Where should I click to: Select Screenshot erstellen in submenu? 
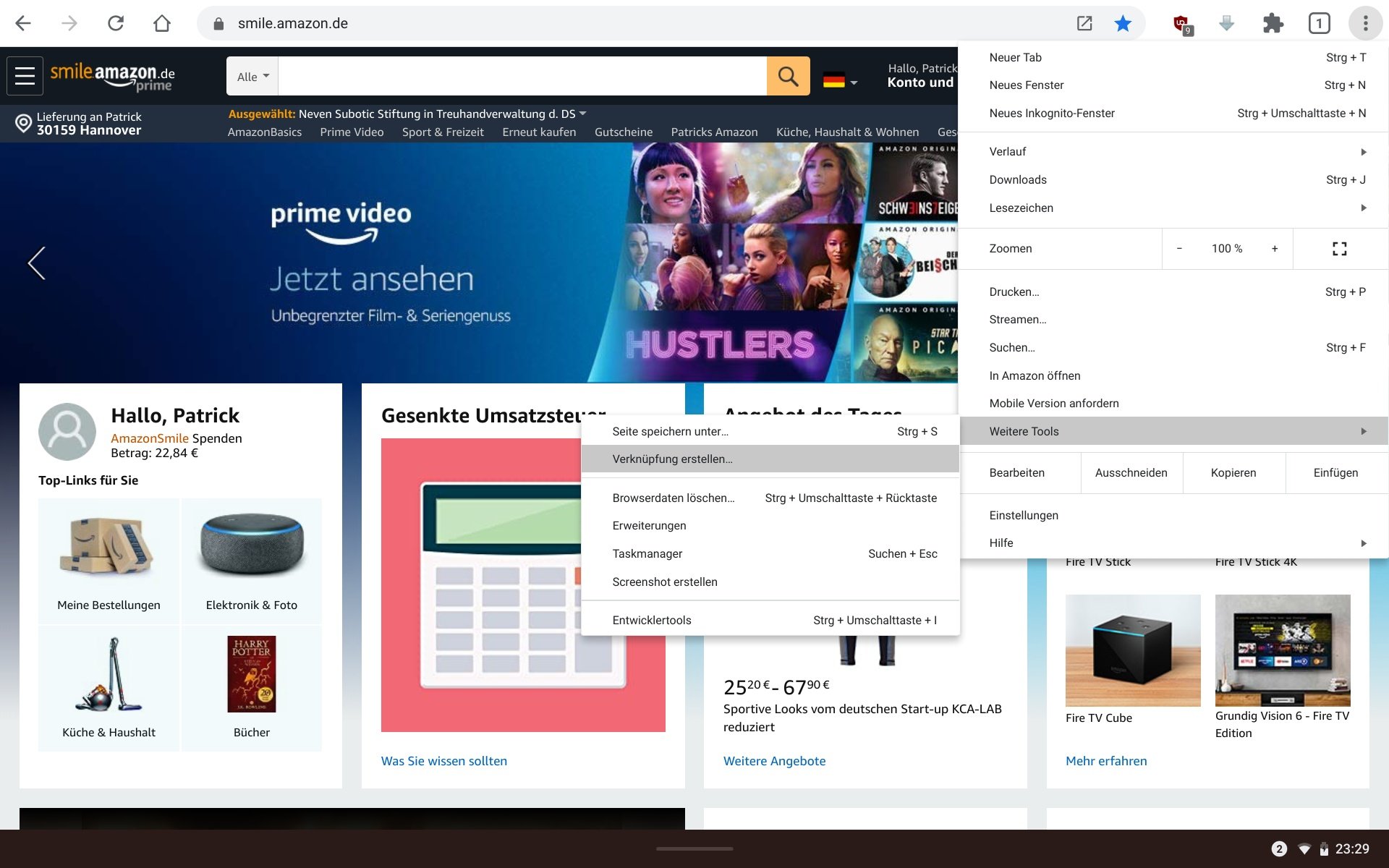pyautogui.click(x=770, y=582)
